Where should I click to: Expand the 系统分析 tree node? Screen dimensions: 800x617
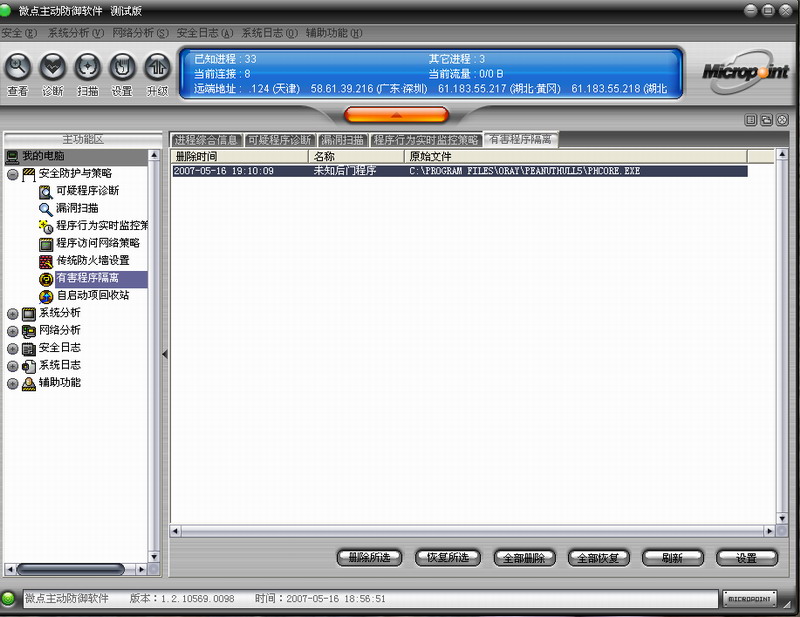click(13, 314)
